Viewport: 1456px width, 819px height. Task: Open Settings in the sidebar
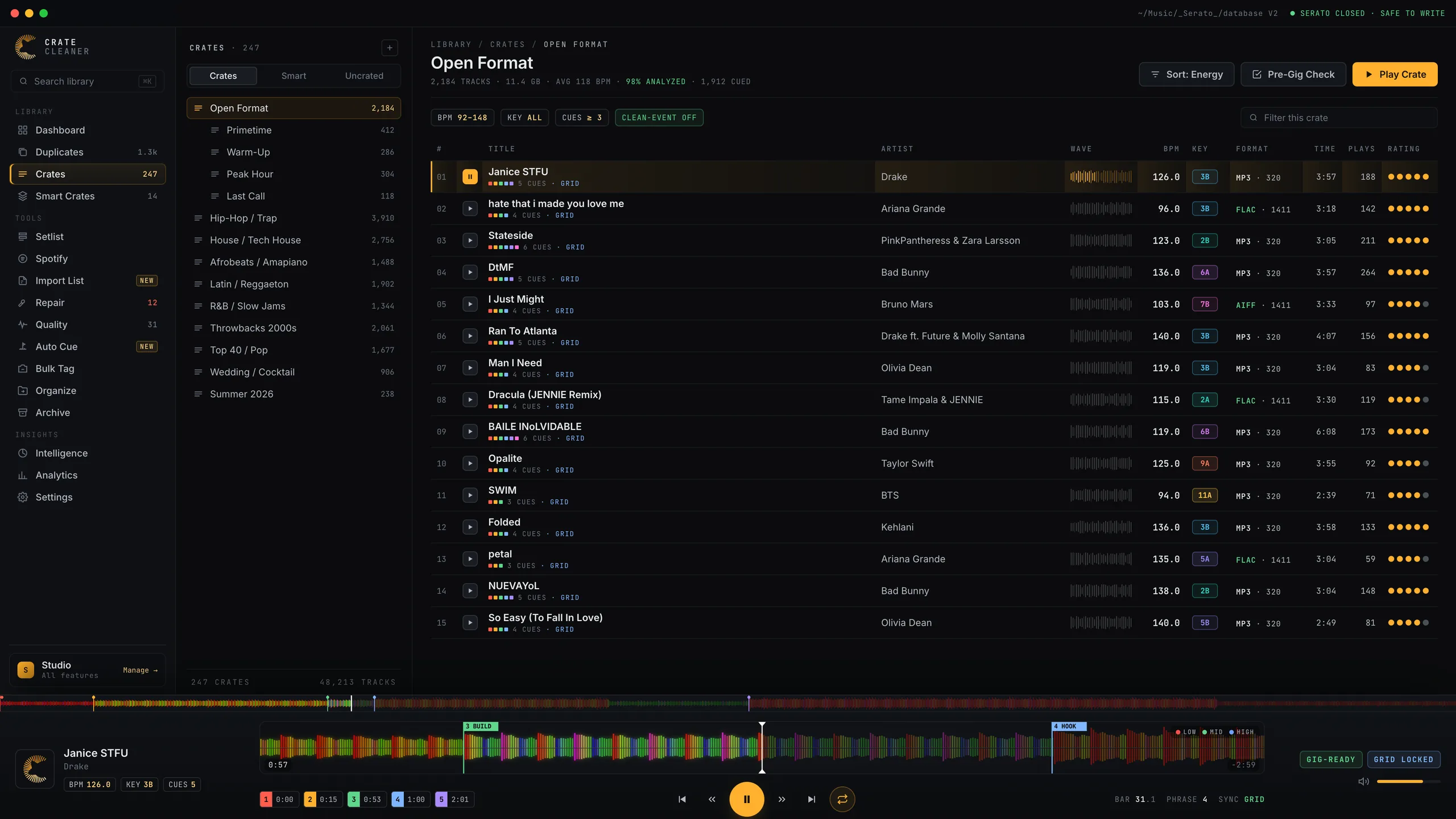[x=88, y=497]
